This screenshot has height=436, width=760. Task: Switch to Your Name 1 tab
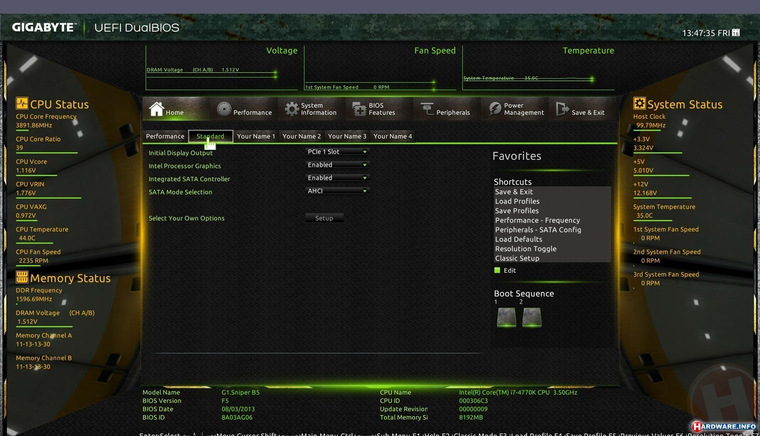coord(256,136)
